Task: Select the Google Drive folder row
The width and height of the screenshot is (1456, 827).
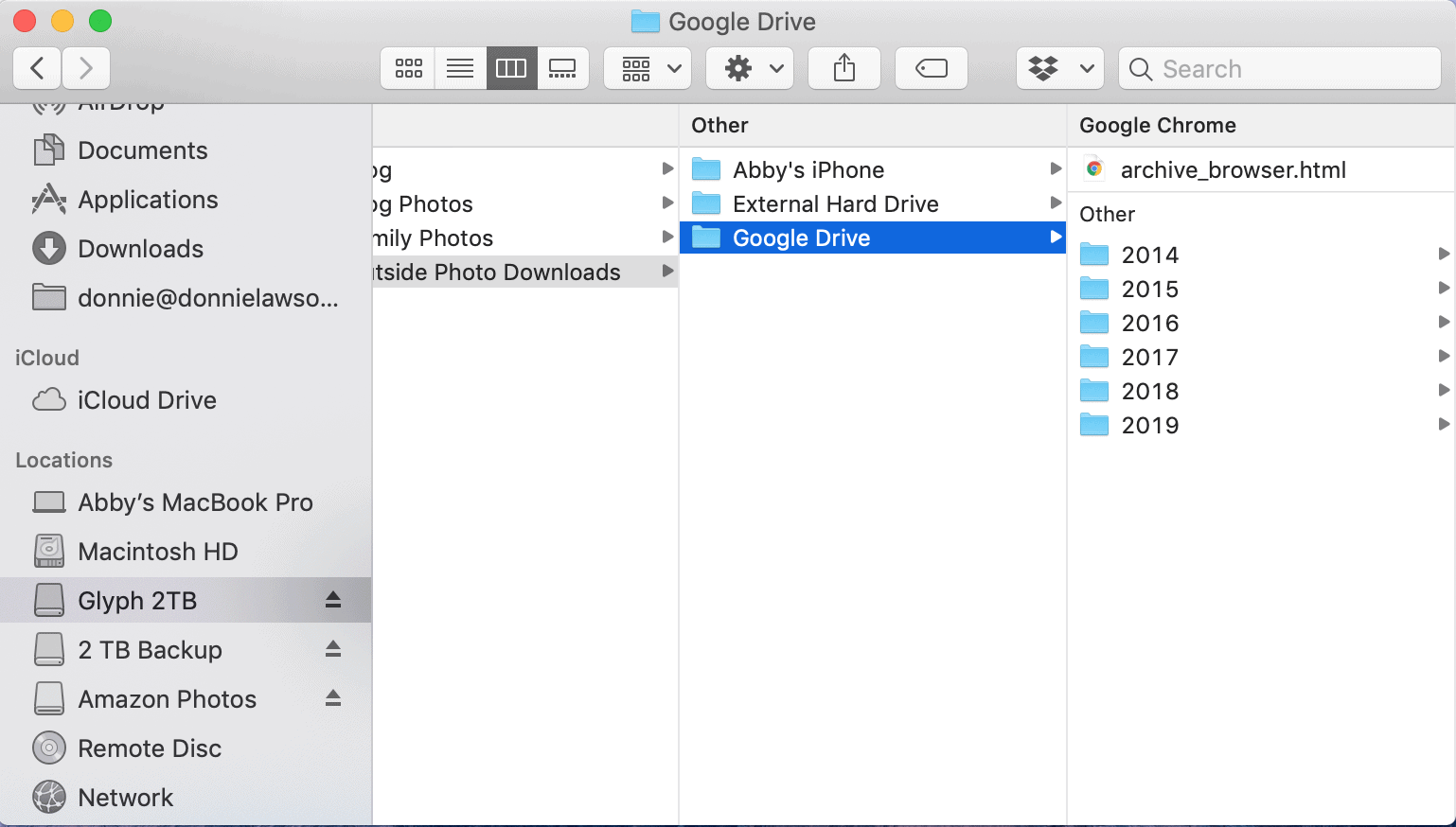Action: [x=873, y=238]
